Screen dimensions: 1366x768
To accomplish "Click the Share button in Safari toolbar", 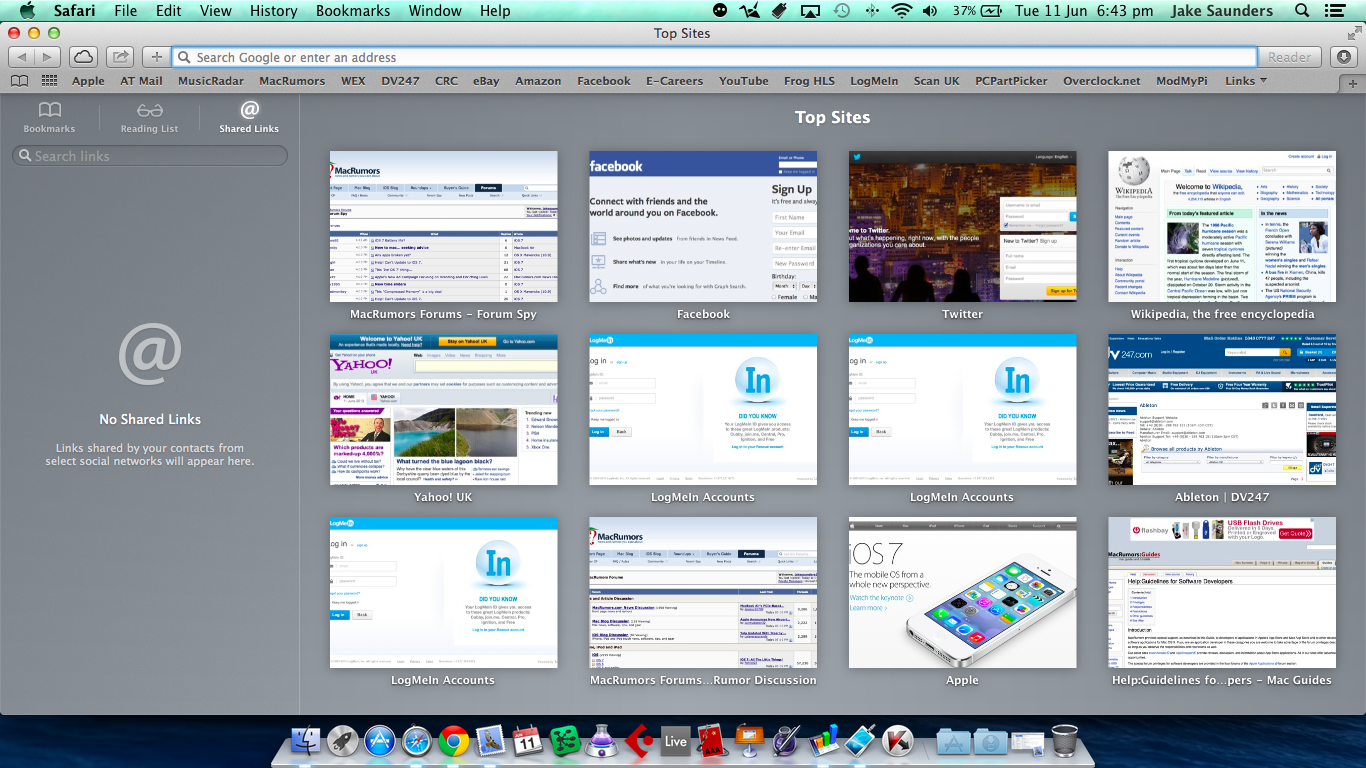I will (120, 57).
